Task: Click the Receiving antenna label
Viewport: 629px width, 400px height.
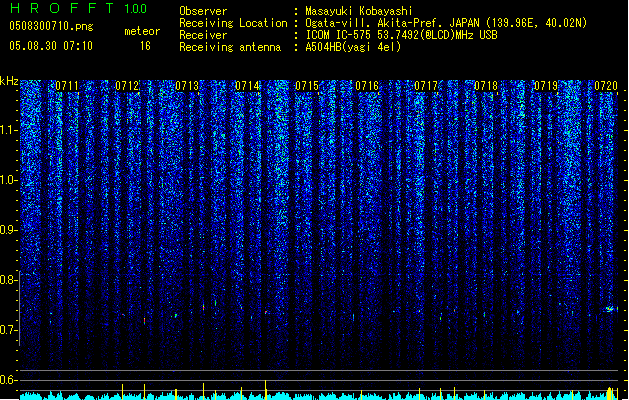Action: [x=230, y=47]
